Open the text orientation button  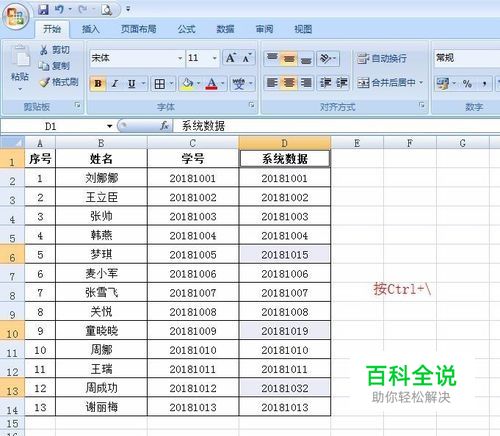[x=328, y=59]
